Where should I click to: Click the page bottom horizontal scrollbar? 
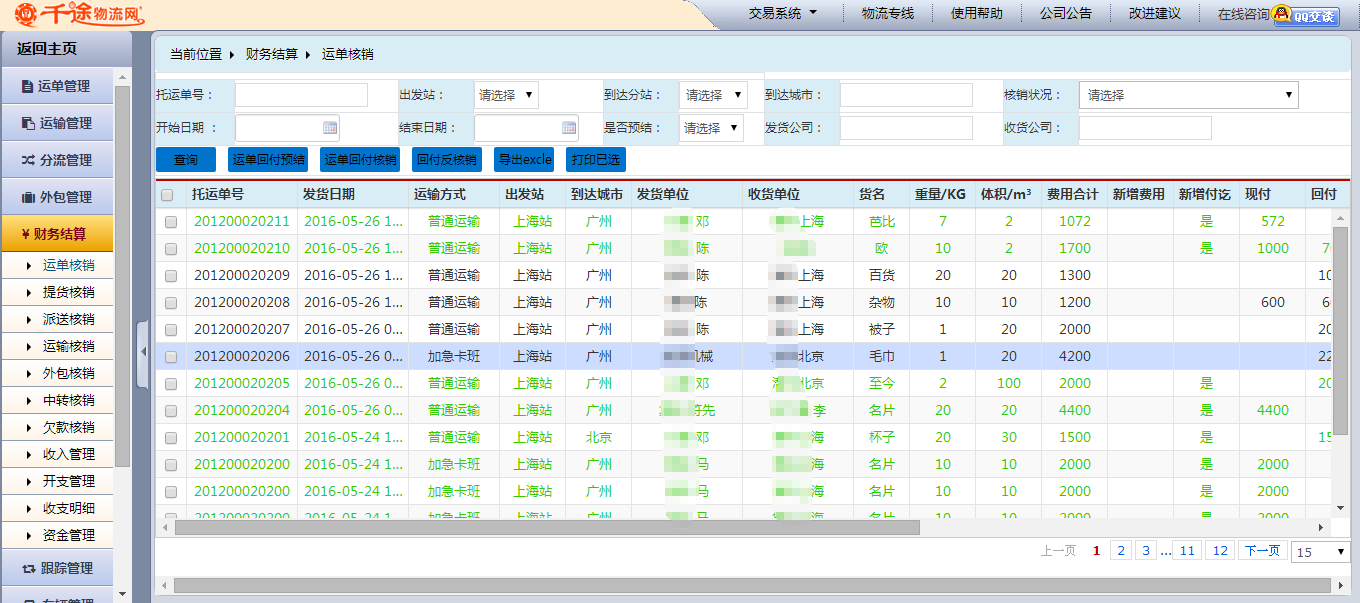(752, 585)
